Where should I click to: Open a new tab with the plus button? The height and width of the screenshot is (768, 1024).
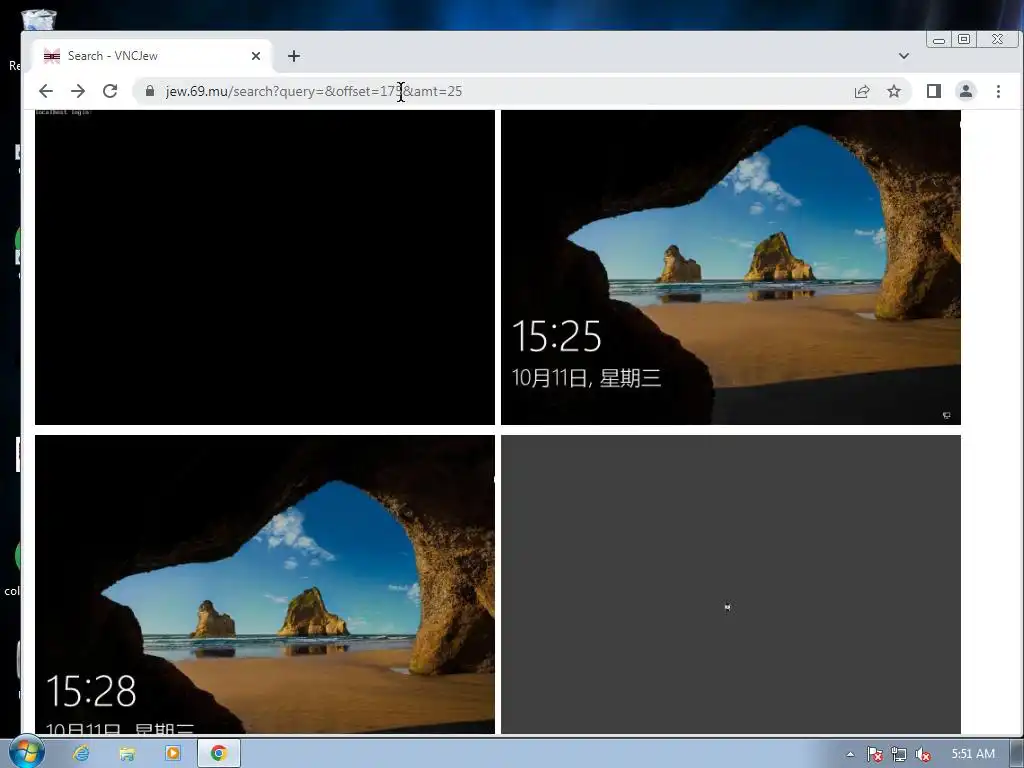[294, 56]
